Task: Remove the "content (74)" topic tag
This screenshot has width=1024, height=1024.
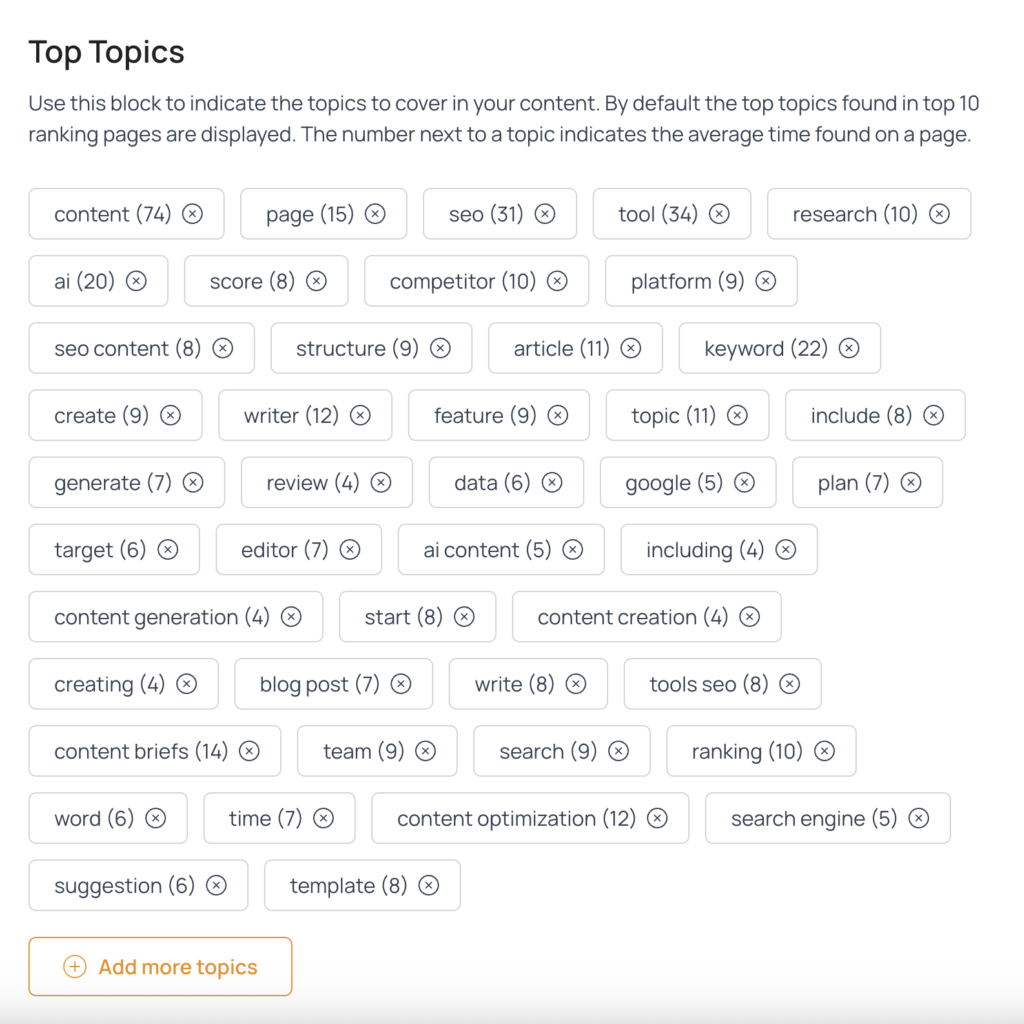Action: [193, 214]
